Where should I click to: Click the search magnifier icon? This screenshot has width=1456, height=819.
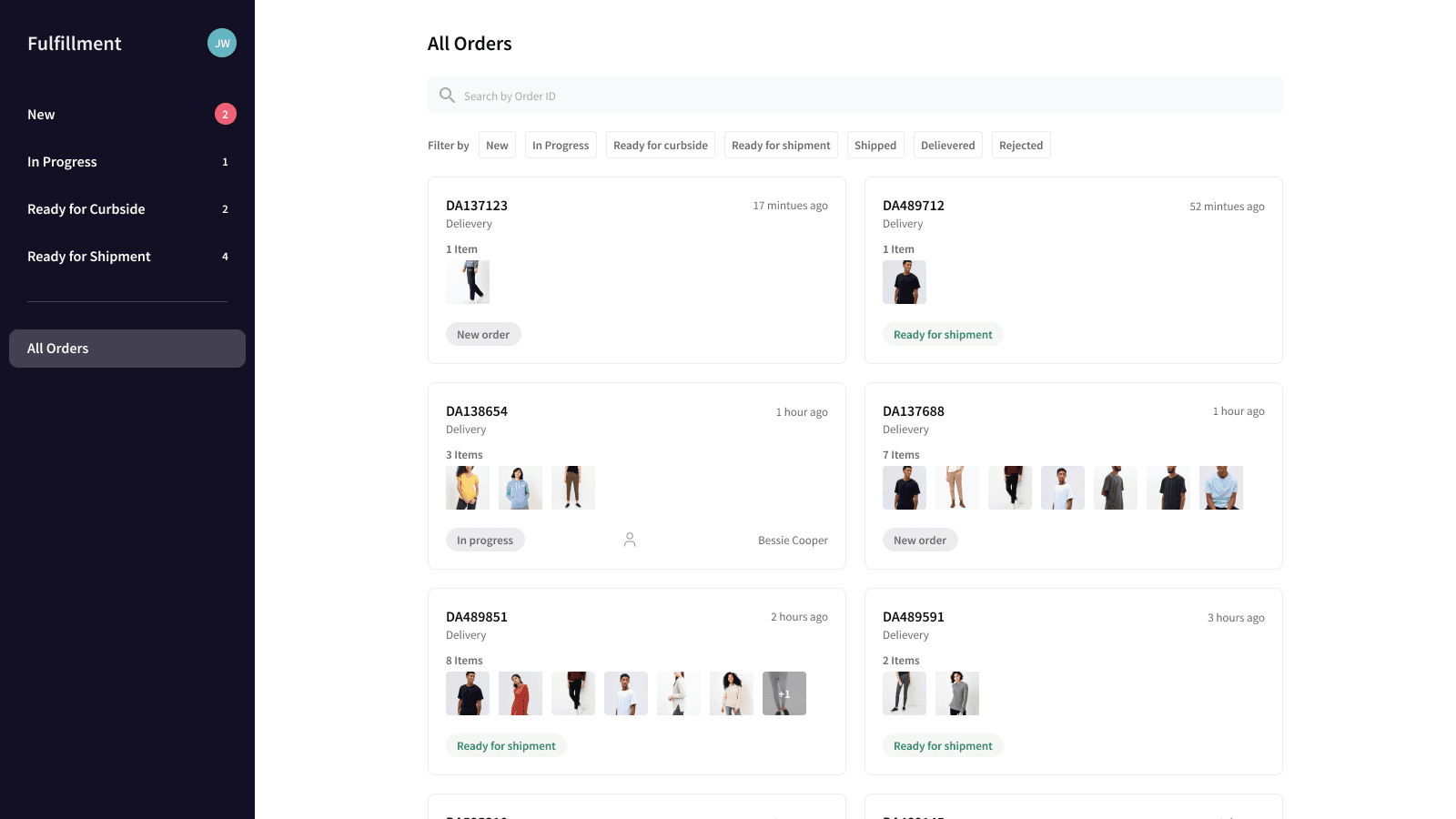coord(447,95)
